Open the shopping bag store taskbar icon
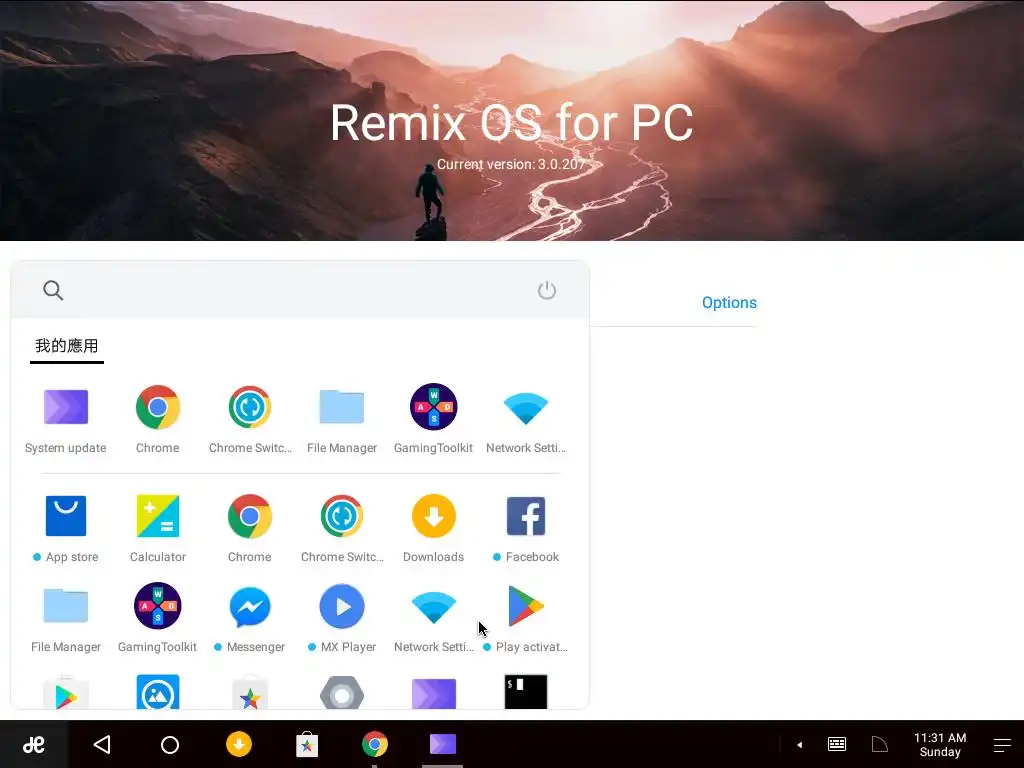 [307, 744]
